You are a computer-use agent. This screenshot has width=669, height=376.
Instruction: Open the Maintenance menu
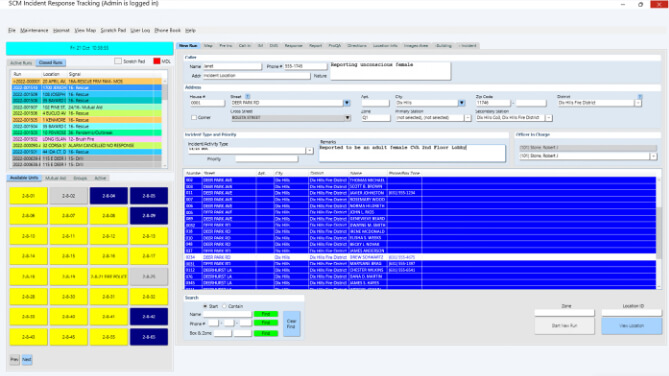(34, 30)
